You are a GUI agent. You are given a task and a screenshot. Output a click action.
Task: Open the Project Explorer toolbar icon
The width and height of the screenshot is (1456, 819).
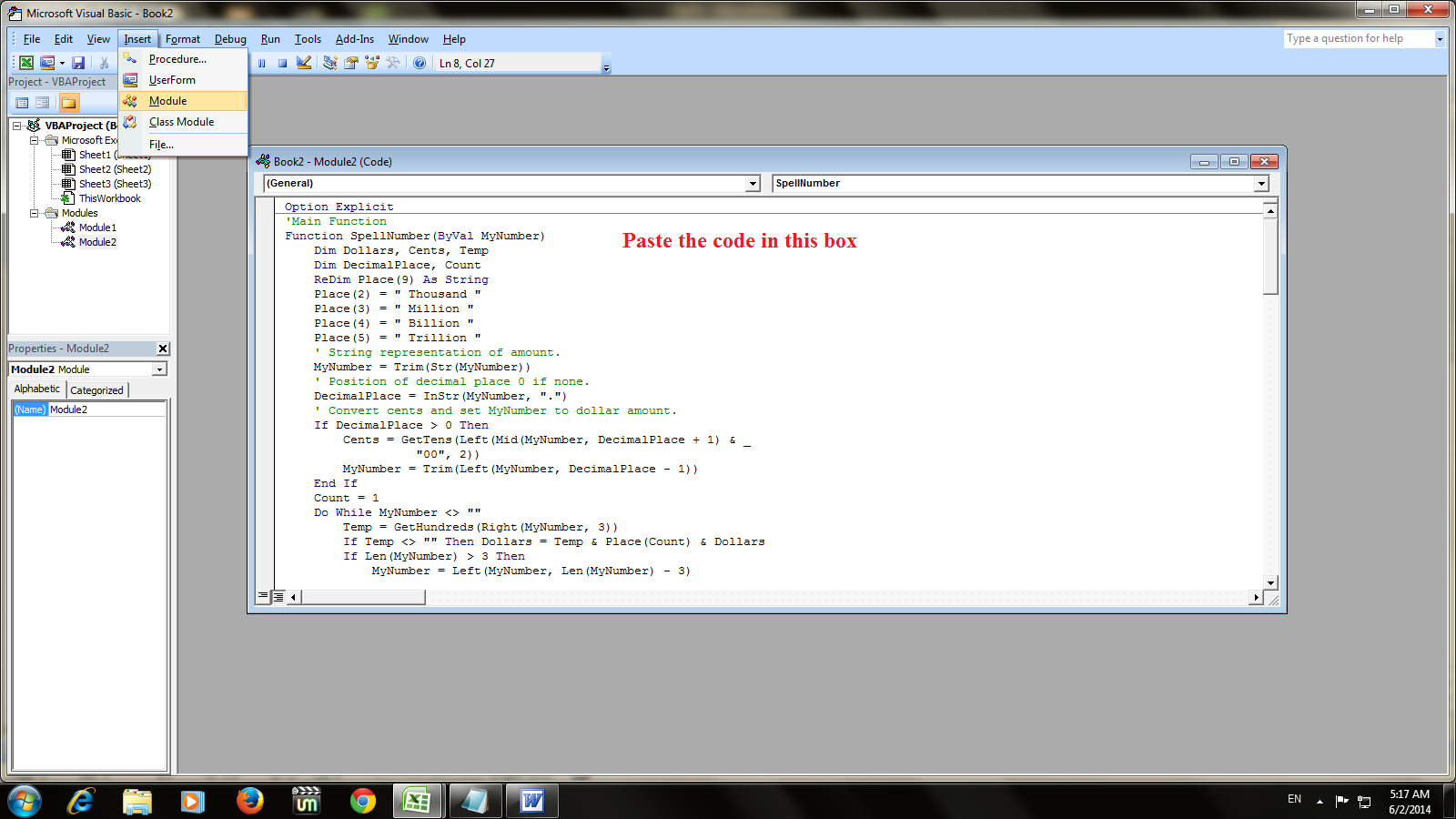329,63
